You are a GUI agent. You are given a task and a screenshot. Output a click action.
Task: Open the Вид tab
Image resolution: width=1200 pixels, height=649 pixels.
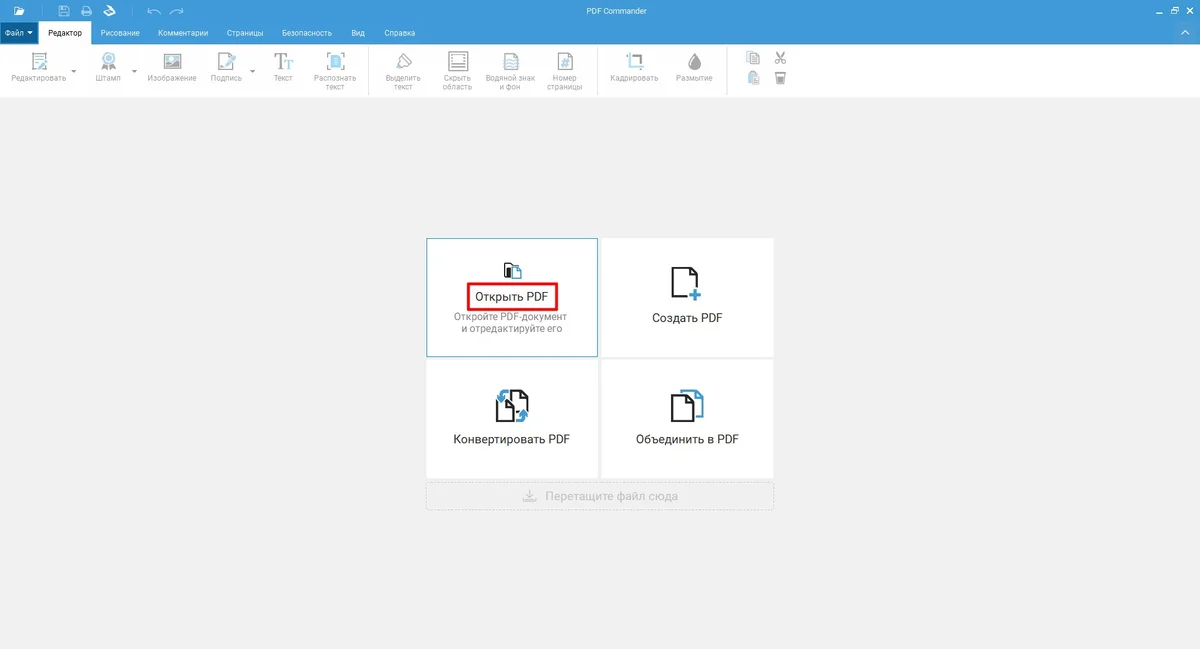[358, 33]
